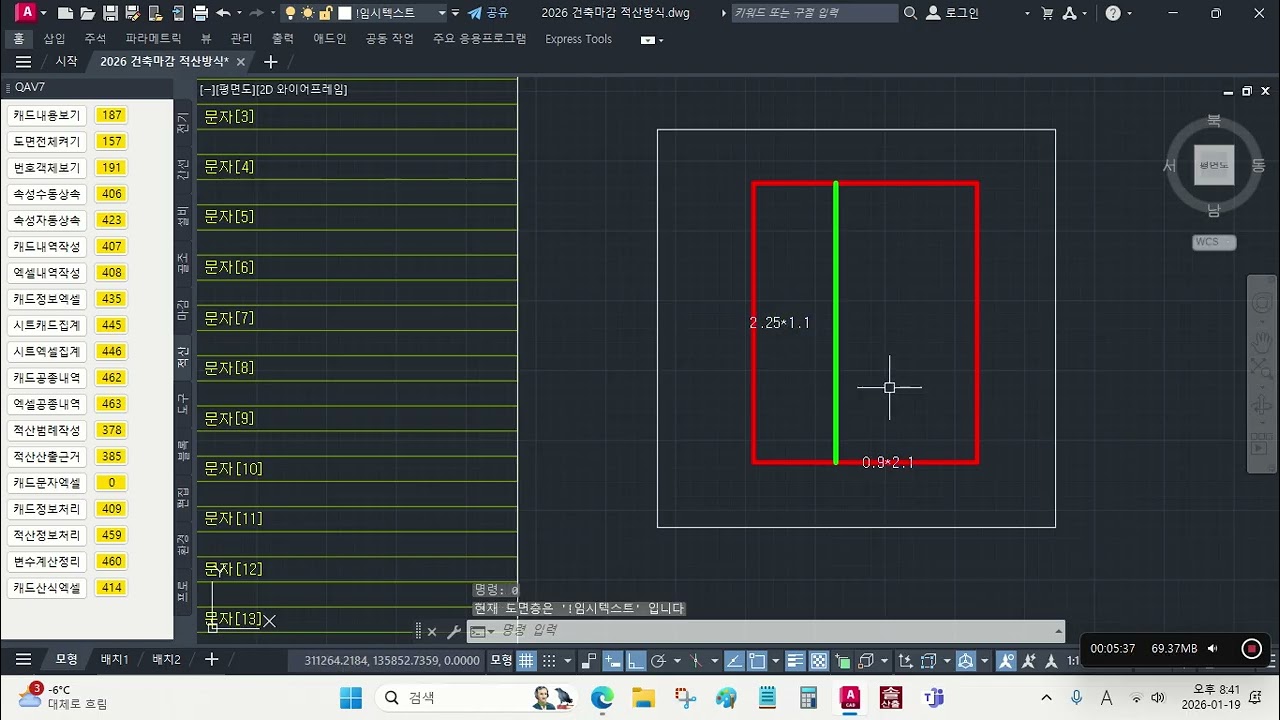Open the Express Tools ribbon tab

578,39
